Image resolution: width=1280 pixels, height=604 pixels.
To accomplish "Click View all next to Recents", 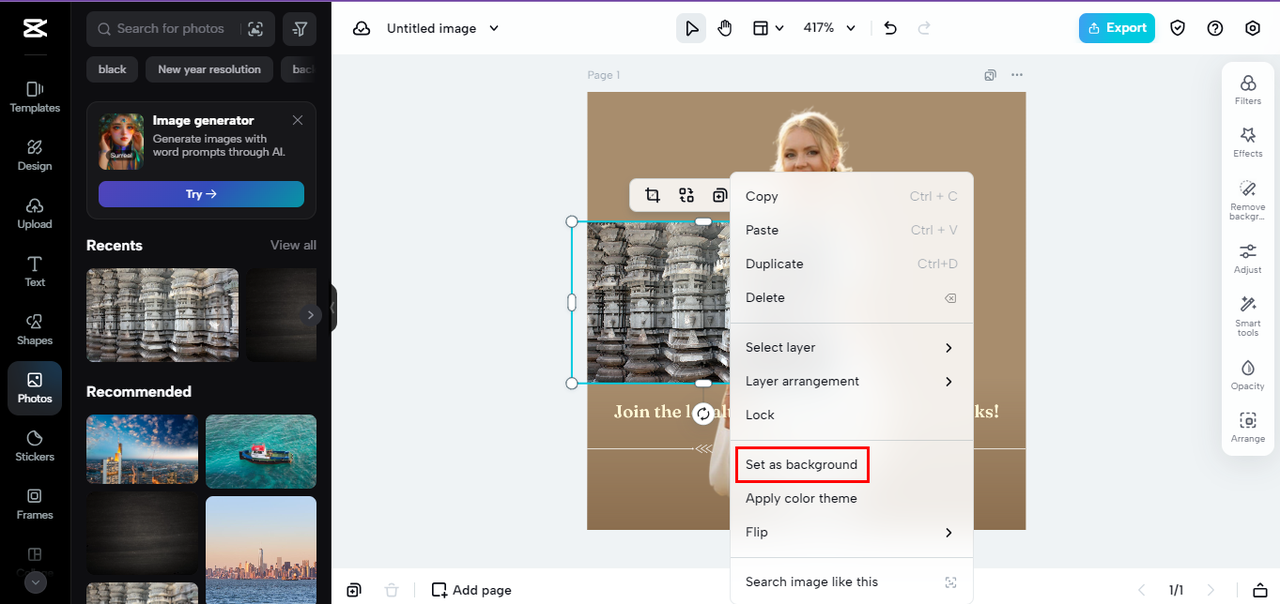I will tap(293, 245).
